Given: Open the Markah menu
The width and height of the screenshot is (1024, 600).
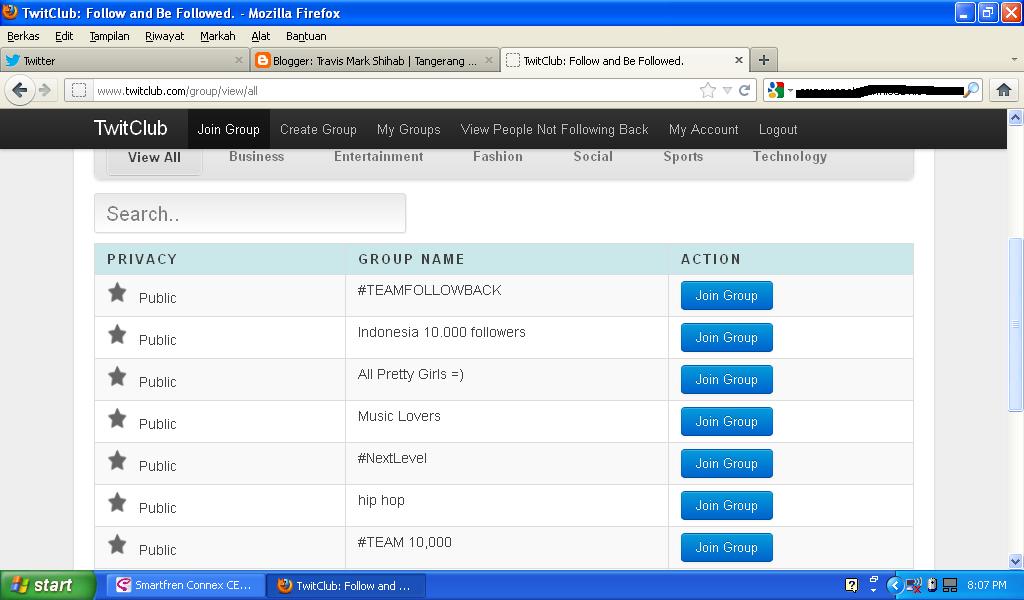Looking at the screenshot, I should [x=217, y=36].
